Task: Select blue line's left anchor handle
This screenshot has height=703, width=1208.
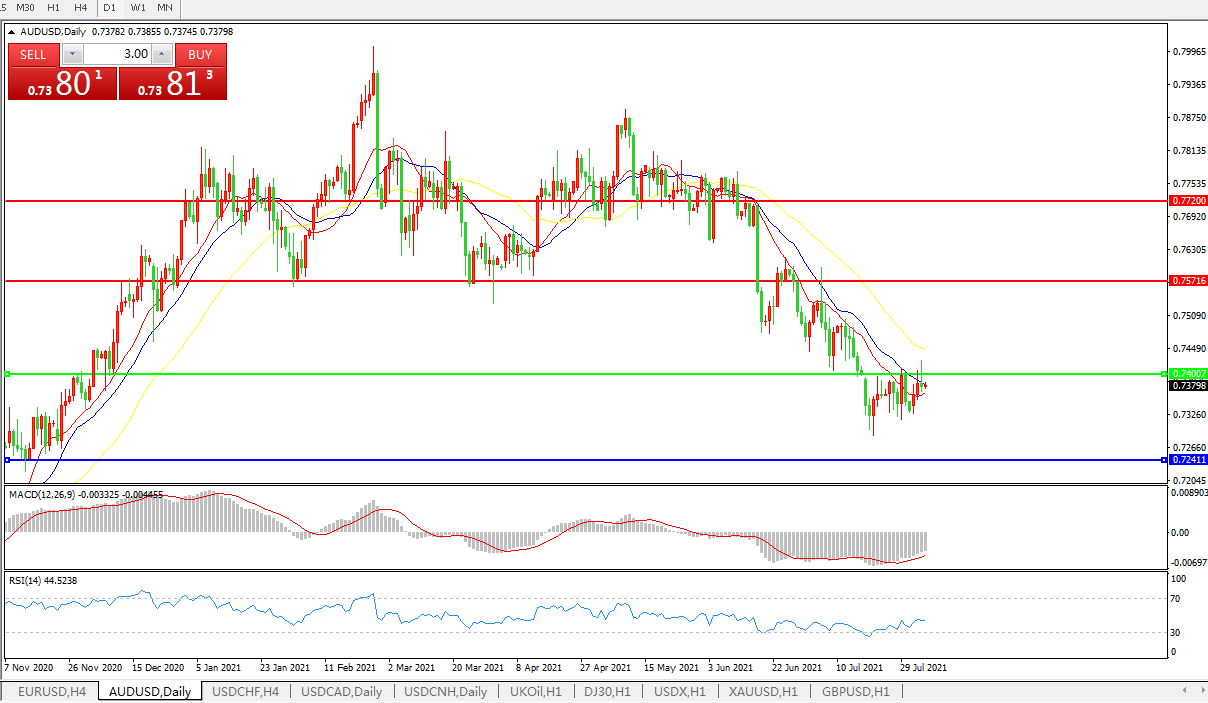Action: (7, 460)
